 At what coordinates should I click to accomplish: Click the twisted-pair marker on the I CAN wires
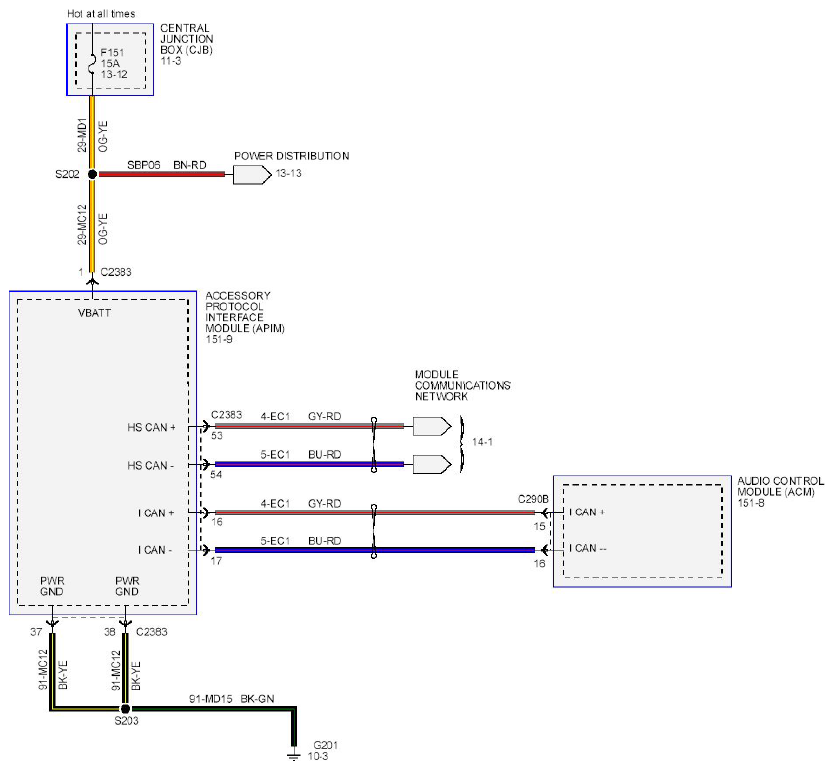point(374,531)
